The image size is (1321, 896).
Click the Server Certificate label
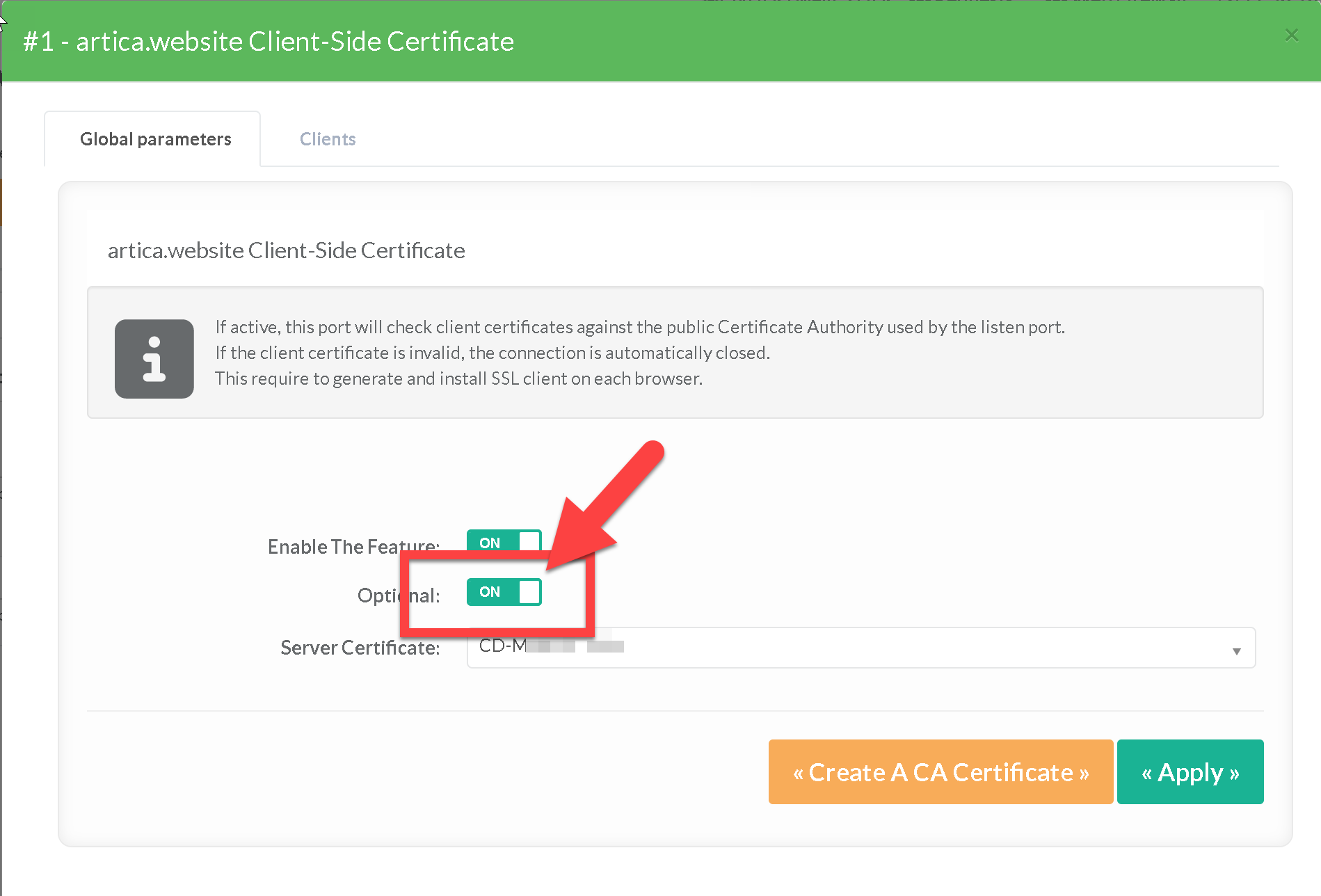[360, 648]
